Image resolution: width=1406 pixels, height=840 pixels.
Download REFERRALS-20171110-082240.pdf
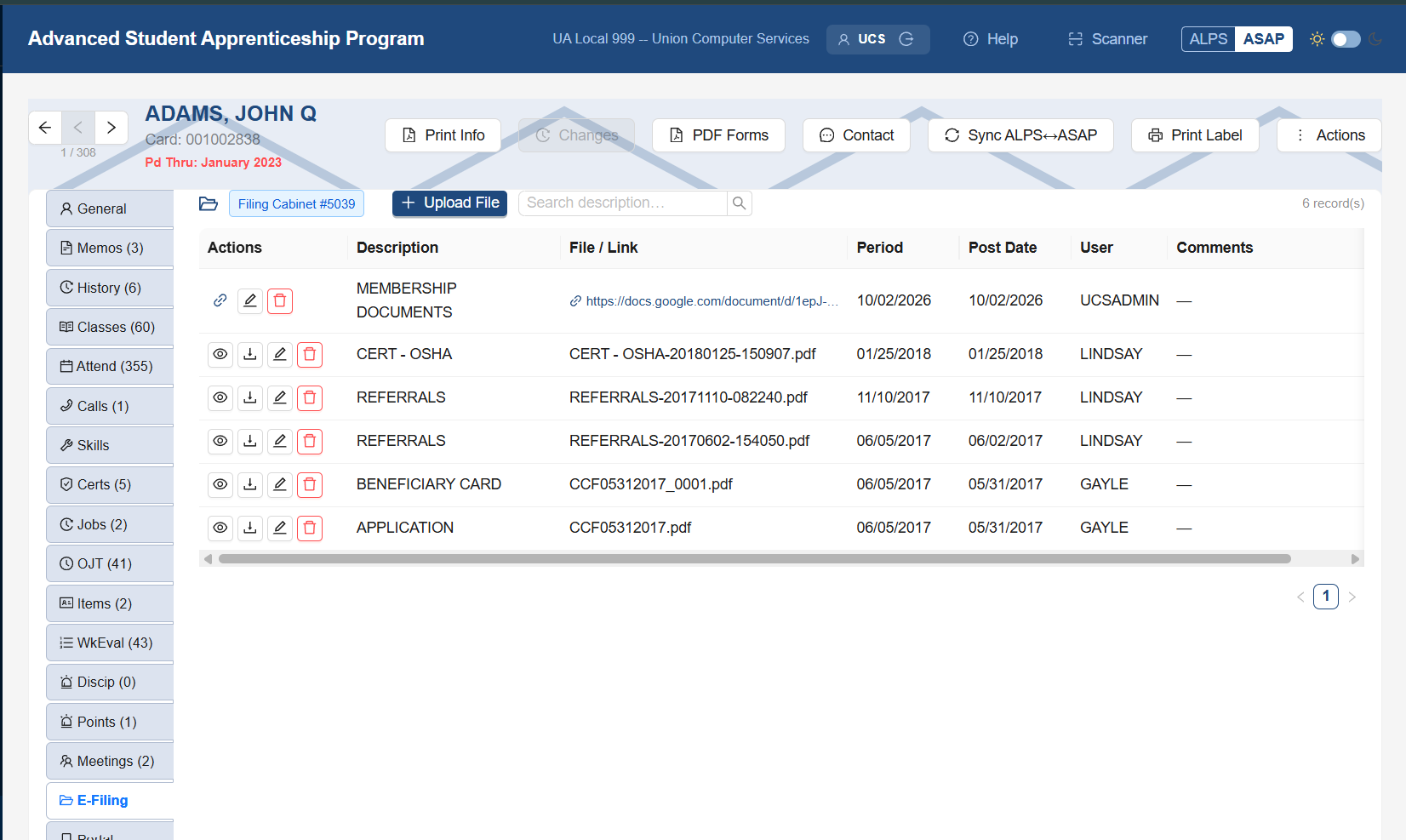[x=250, y=397]
